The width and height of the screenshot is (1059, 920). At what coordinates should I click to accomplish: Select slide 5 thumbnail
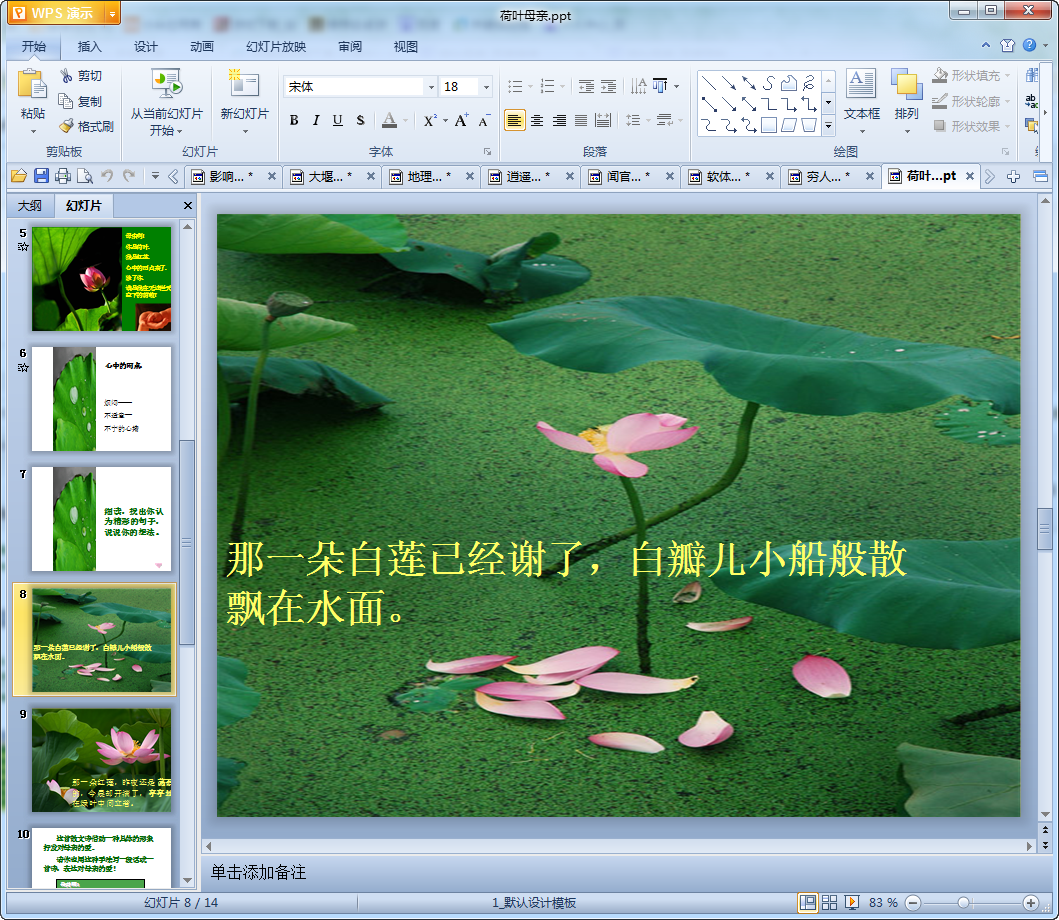(x=101, y=279)
